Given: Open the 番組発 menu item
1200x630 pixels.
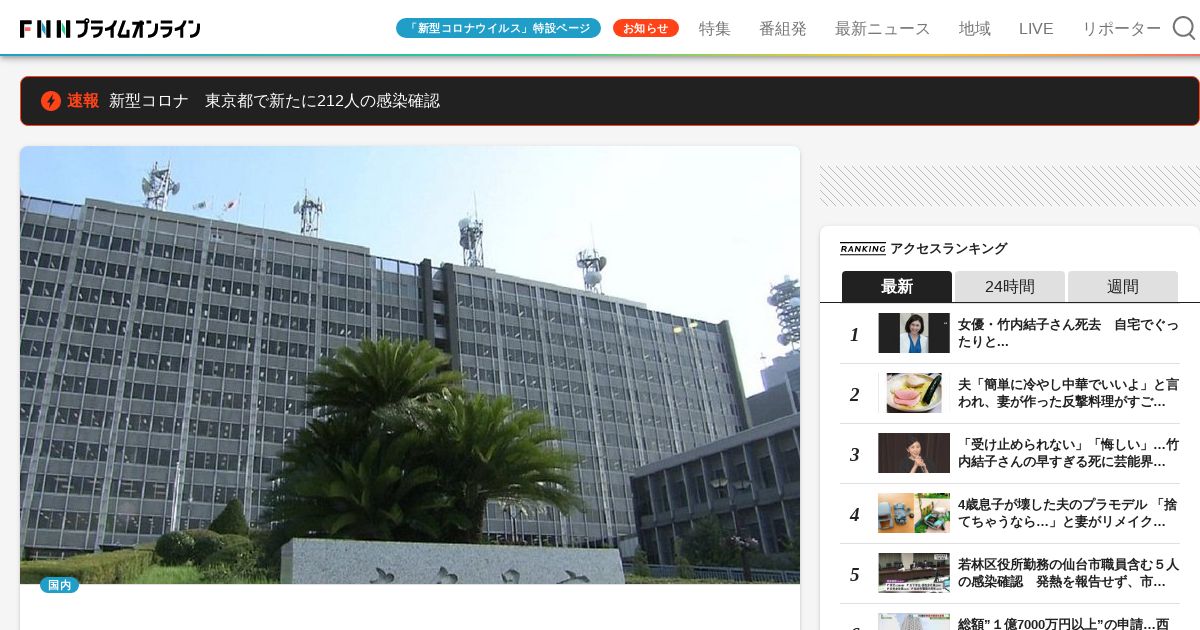Looking at the screenshot, I should coord(783,28).
